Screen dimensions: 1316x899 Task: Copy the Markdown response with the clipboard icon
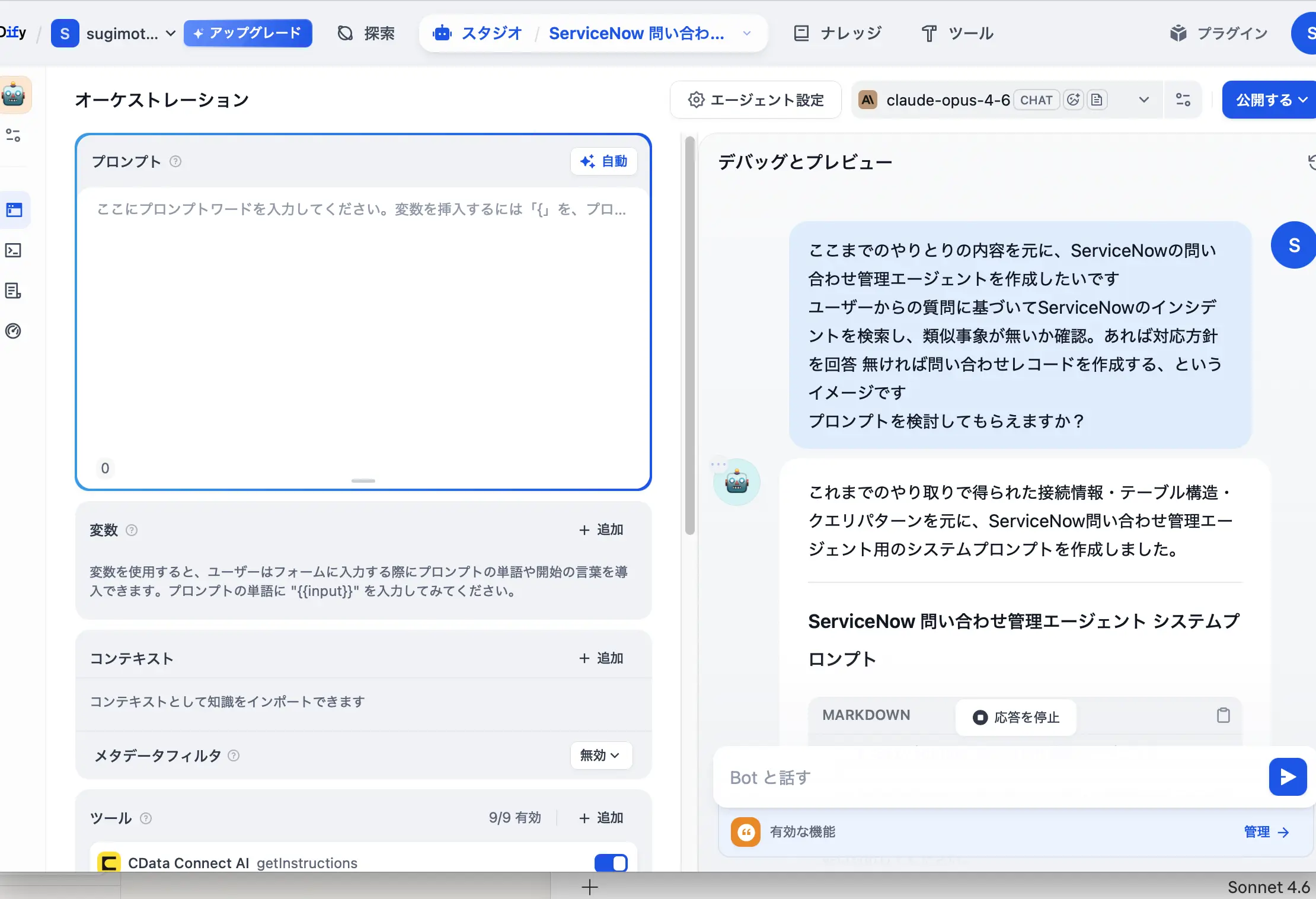coord(1224,715)
